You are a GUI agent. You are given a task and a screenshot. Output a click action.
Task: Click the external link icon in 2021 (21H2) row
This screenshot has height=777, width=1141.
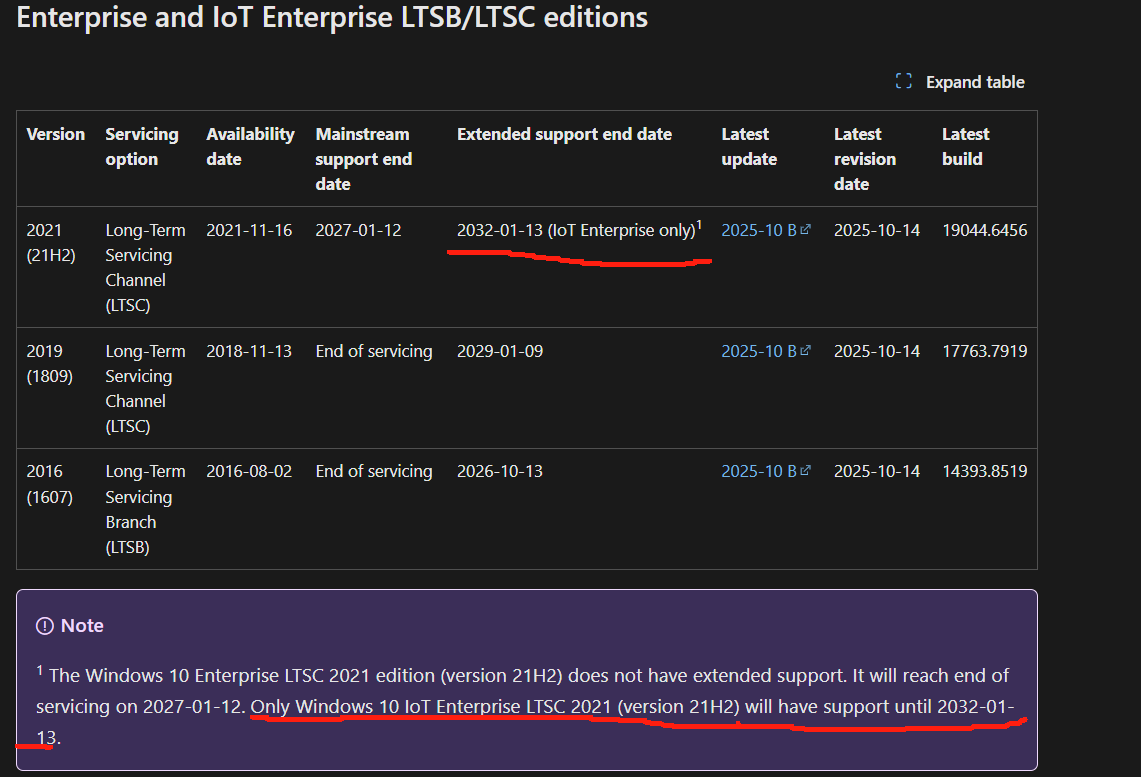(x=806, y=229)
